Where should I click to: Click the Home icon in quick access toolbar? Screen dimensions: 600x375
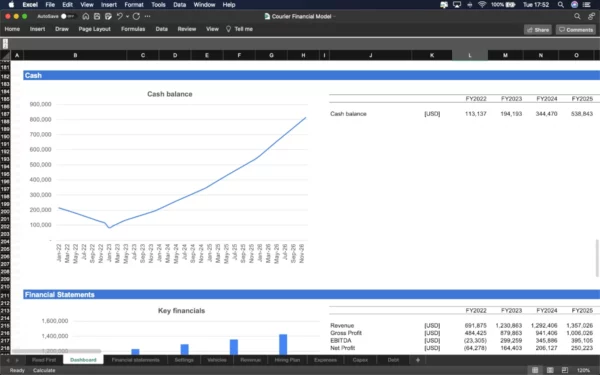tap(86, 16)
